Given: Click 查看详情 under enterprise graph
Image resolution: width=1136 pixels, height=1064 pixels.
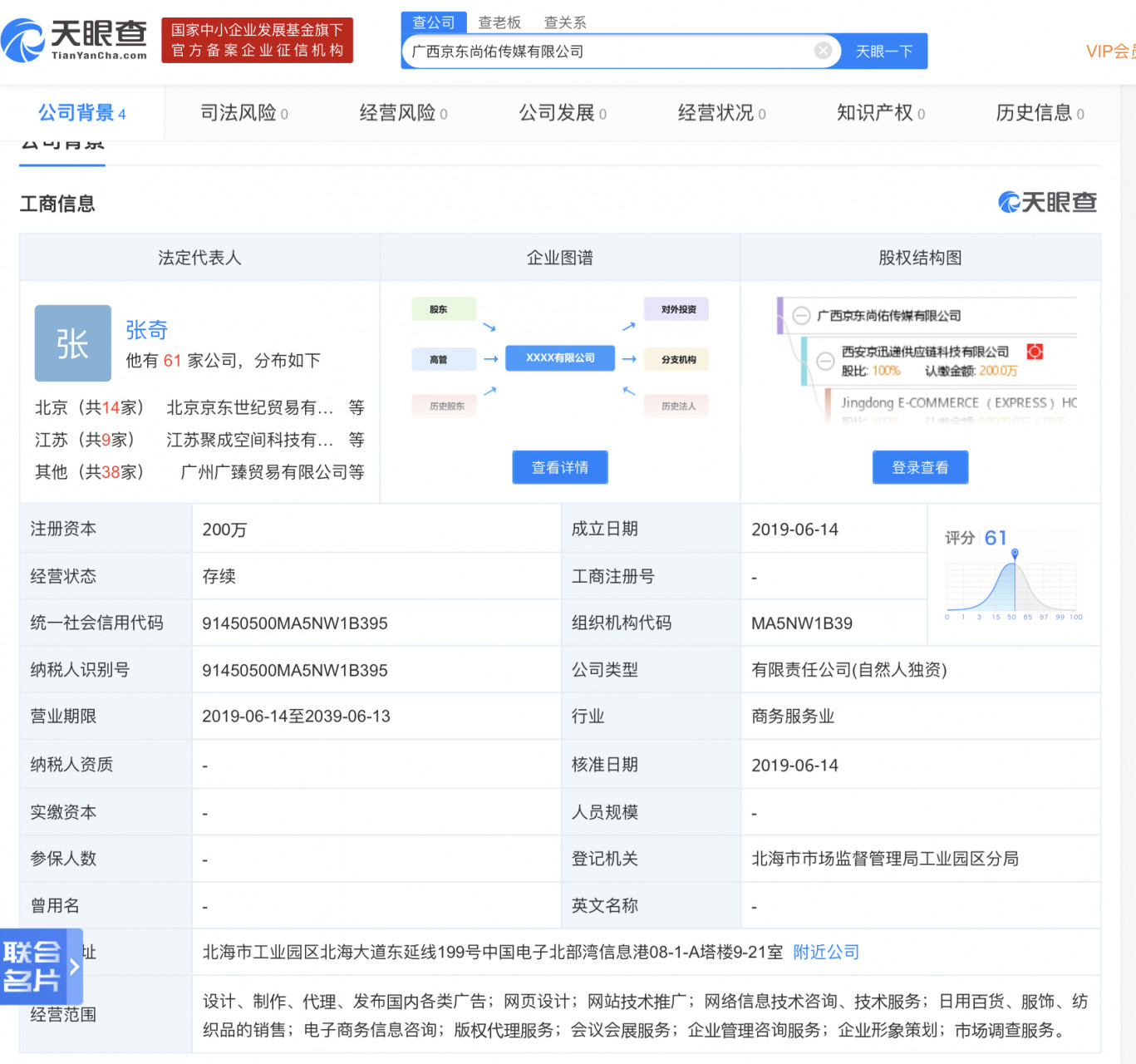Looking at the screenshot, I should click(x=559, y=467).
